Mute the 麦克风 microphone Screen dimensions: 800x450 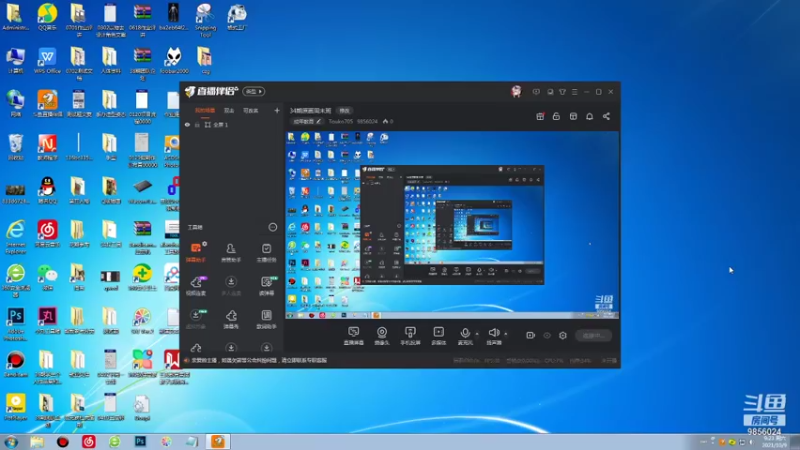point(465,336)
